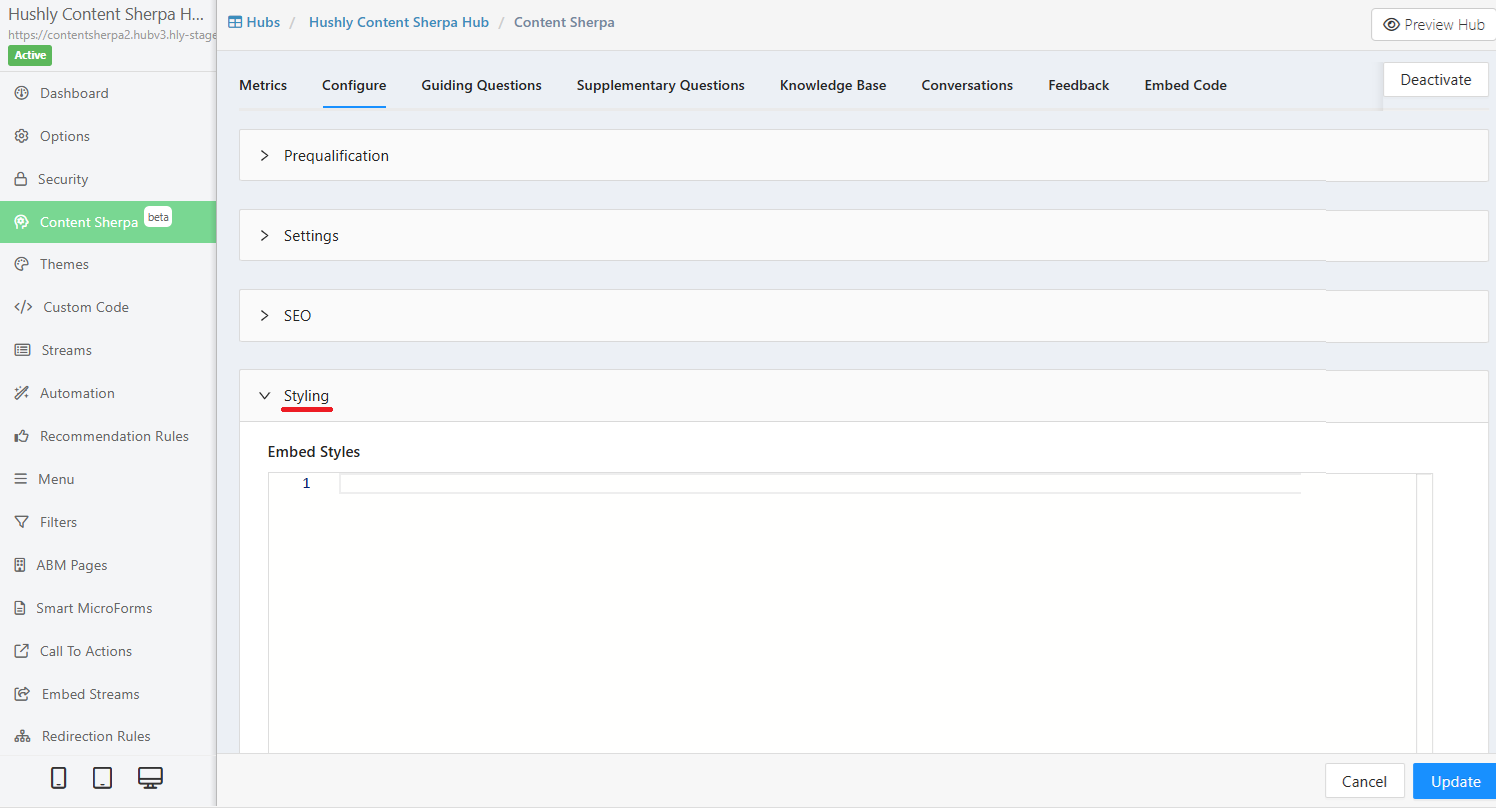Screen dimensions: 1496x808
Task: Switch to mobile phone preview
Action: (x=59, y=778)
